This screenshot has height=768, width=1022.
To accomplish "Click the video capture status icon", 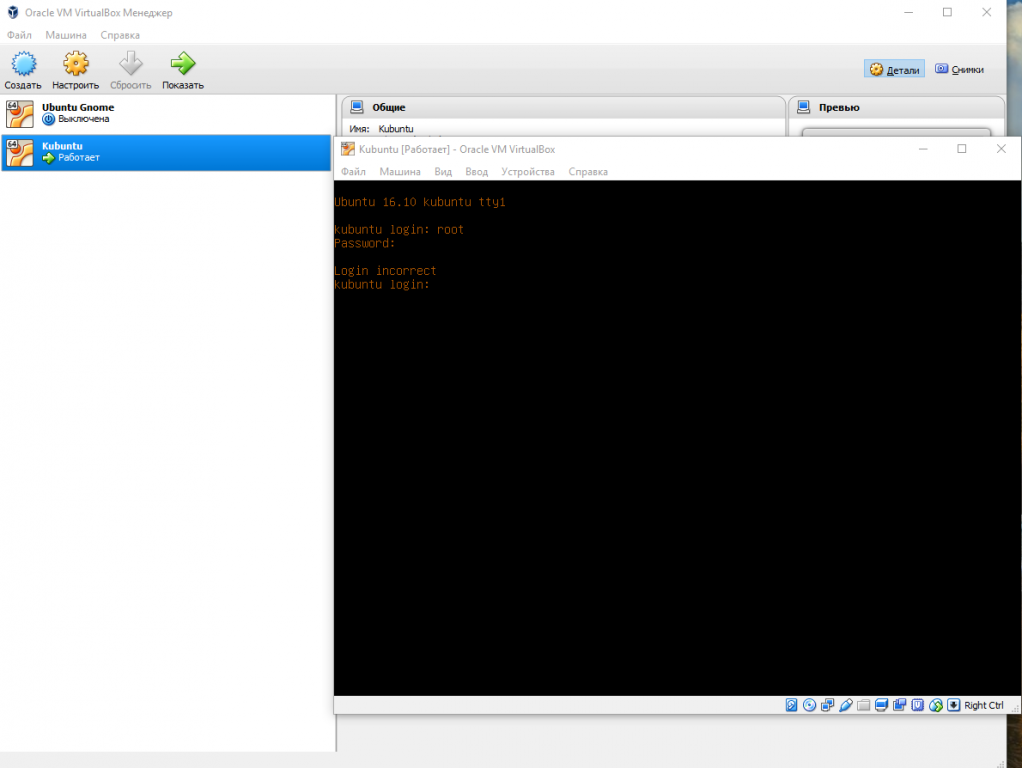I will coord(899,705).
